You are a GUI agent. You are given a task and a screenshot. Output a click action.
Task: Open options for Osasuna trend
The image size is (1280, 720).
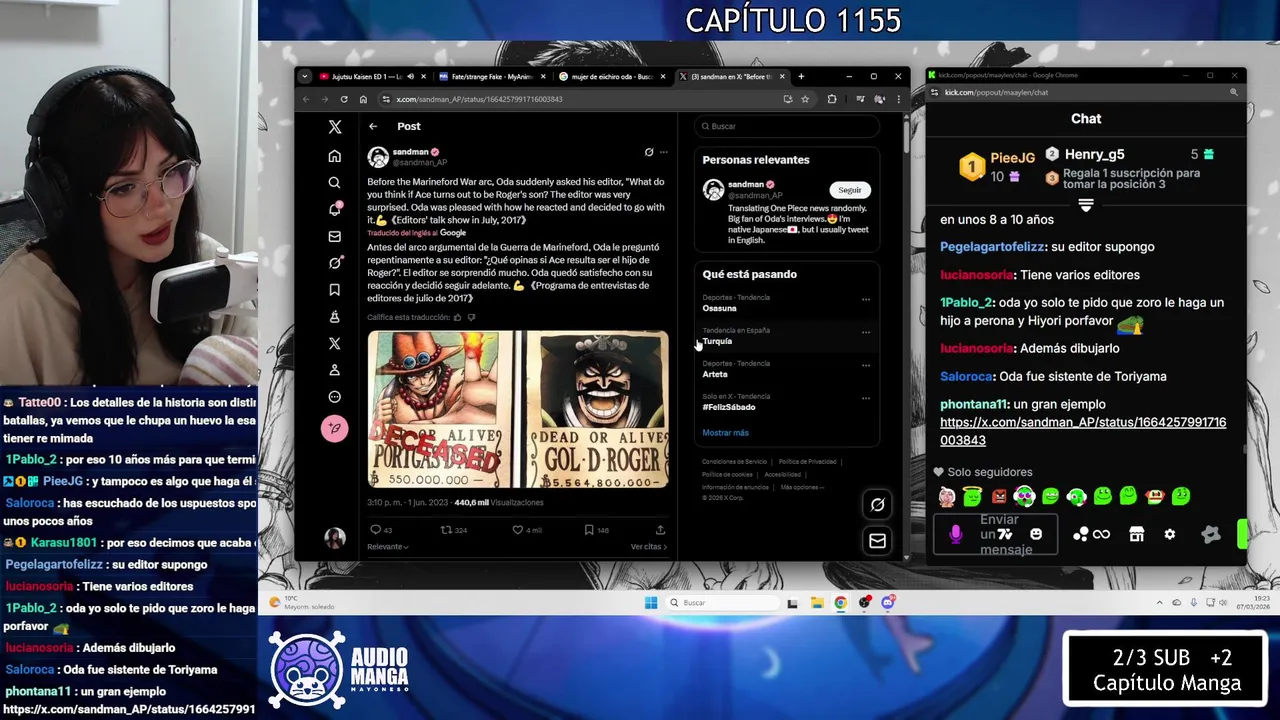click(x=866, y=299)
